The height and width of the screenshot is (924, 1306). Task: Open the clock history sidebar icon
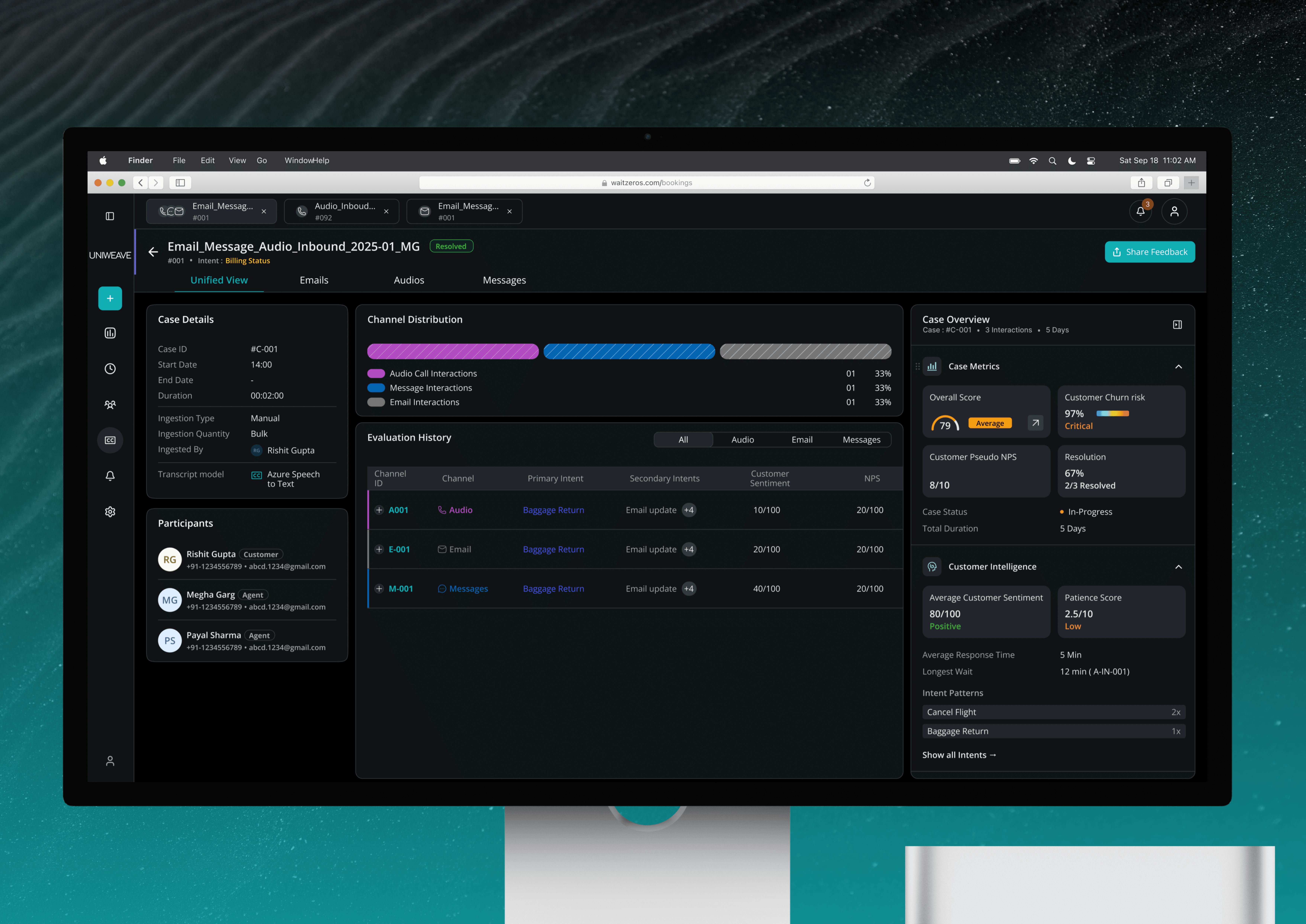(110, 369)
